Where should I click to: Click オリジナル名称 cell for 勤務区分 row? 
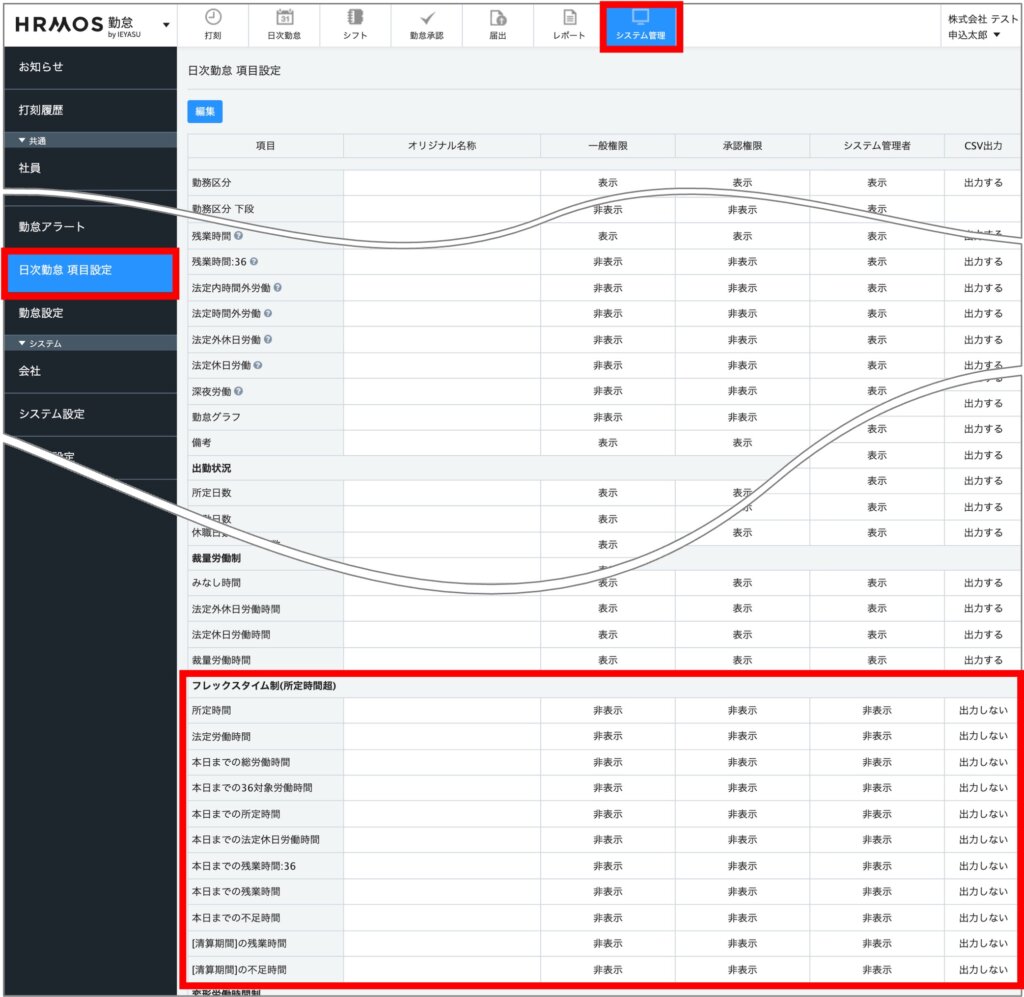pyautogui.click(x=441, y=183)
